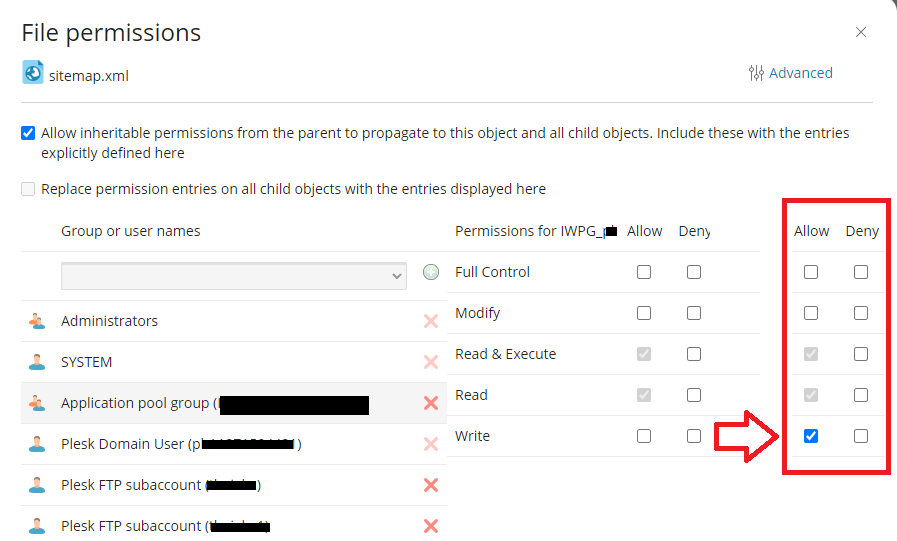Check Full Control Allow in highlighted column
The image size is (897, 541).
pos(811,272)
